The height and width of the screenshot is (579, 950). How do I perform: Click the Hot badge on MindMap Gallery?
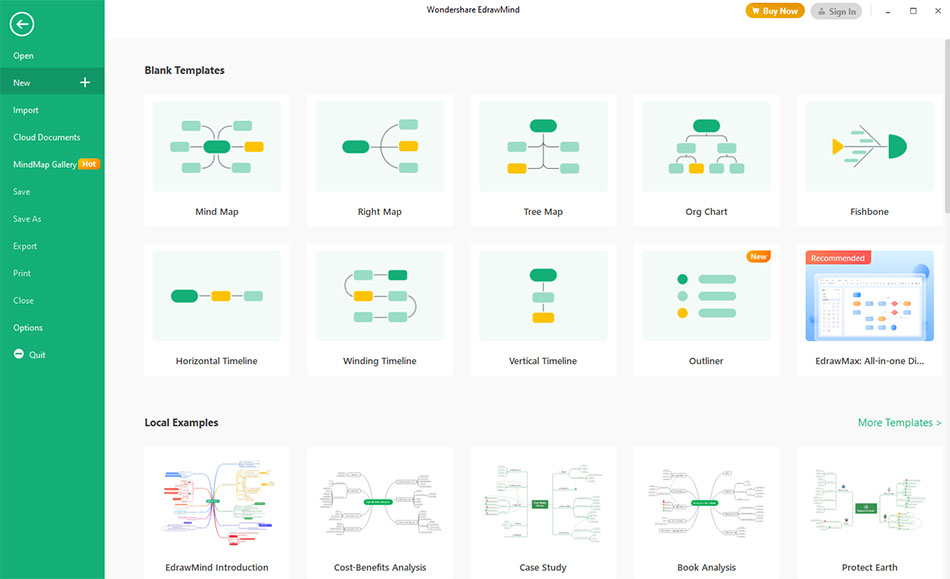point(89,164)
